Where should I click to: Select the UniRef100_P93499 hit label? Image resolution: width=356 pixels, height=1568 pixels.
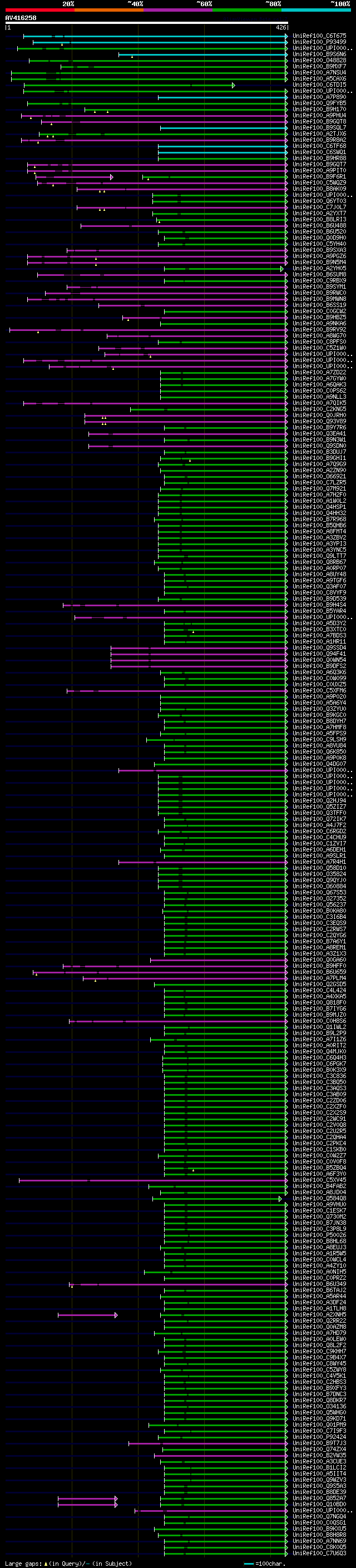click(319, 42)
